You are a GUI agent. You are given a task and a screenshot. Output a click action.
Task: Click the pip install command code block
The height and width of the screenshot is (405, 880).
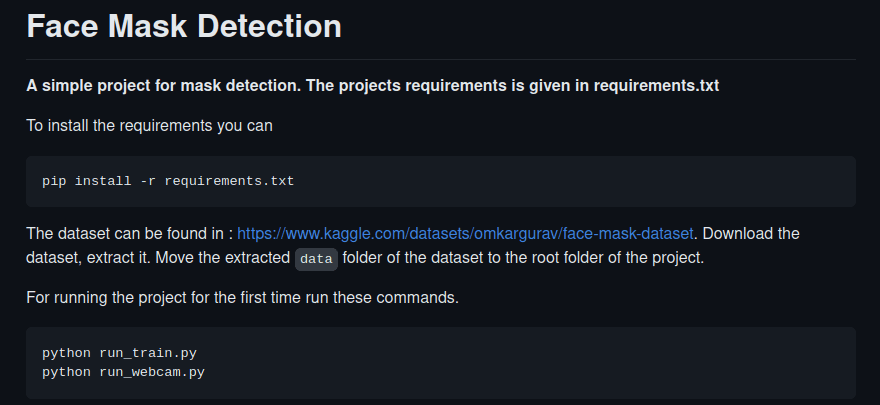(x=441, y=181)
